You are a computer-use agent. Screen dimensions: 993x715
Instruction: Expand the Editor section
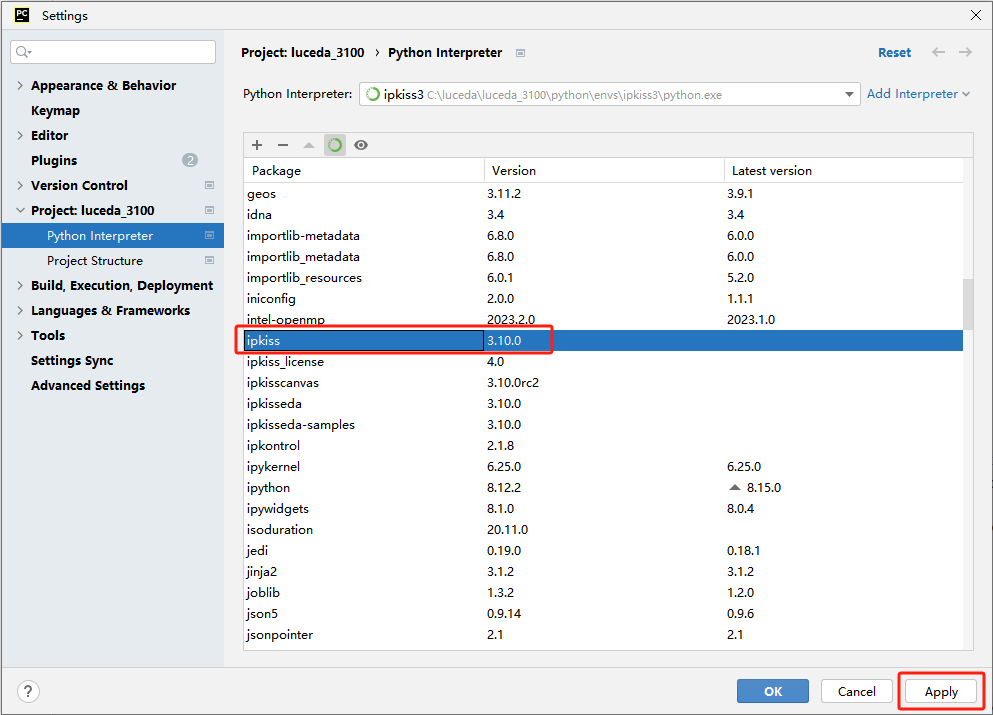[x=20, y=135]
